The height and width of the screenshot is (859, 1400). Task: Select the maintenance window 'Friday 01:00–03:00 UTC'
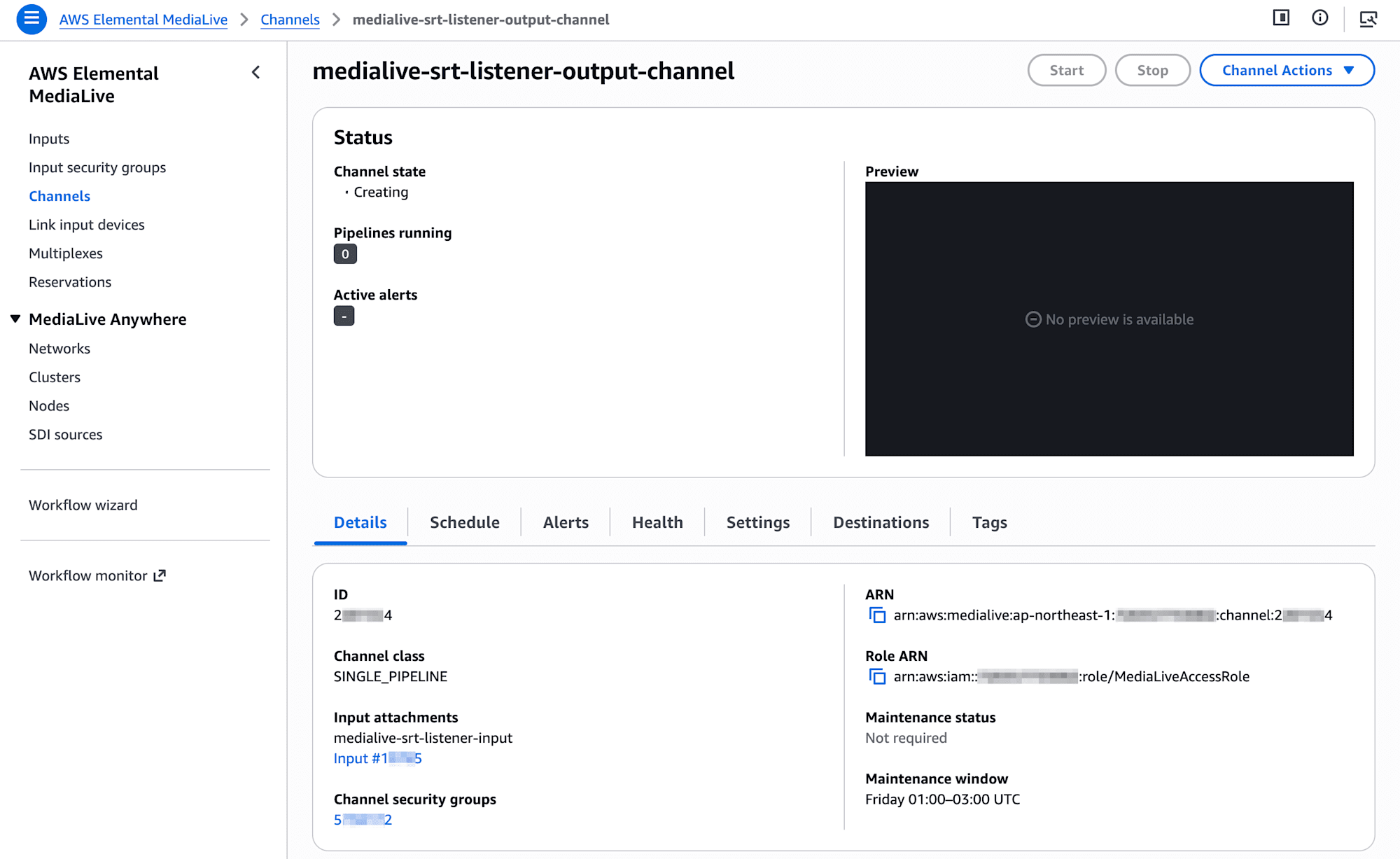(943, 799)
